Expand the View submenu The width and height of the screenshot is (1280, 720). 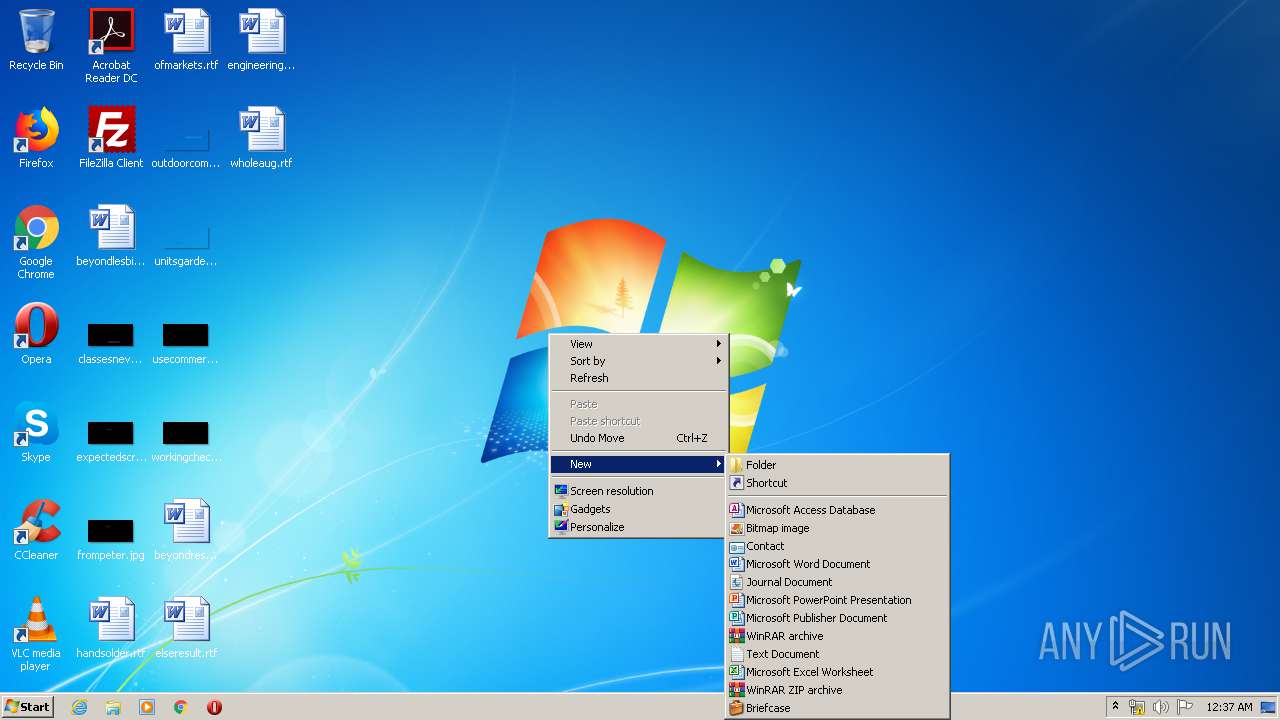(638, 344)
